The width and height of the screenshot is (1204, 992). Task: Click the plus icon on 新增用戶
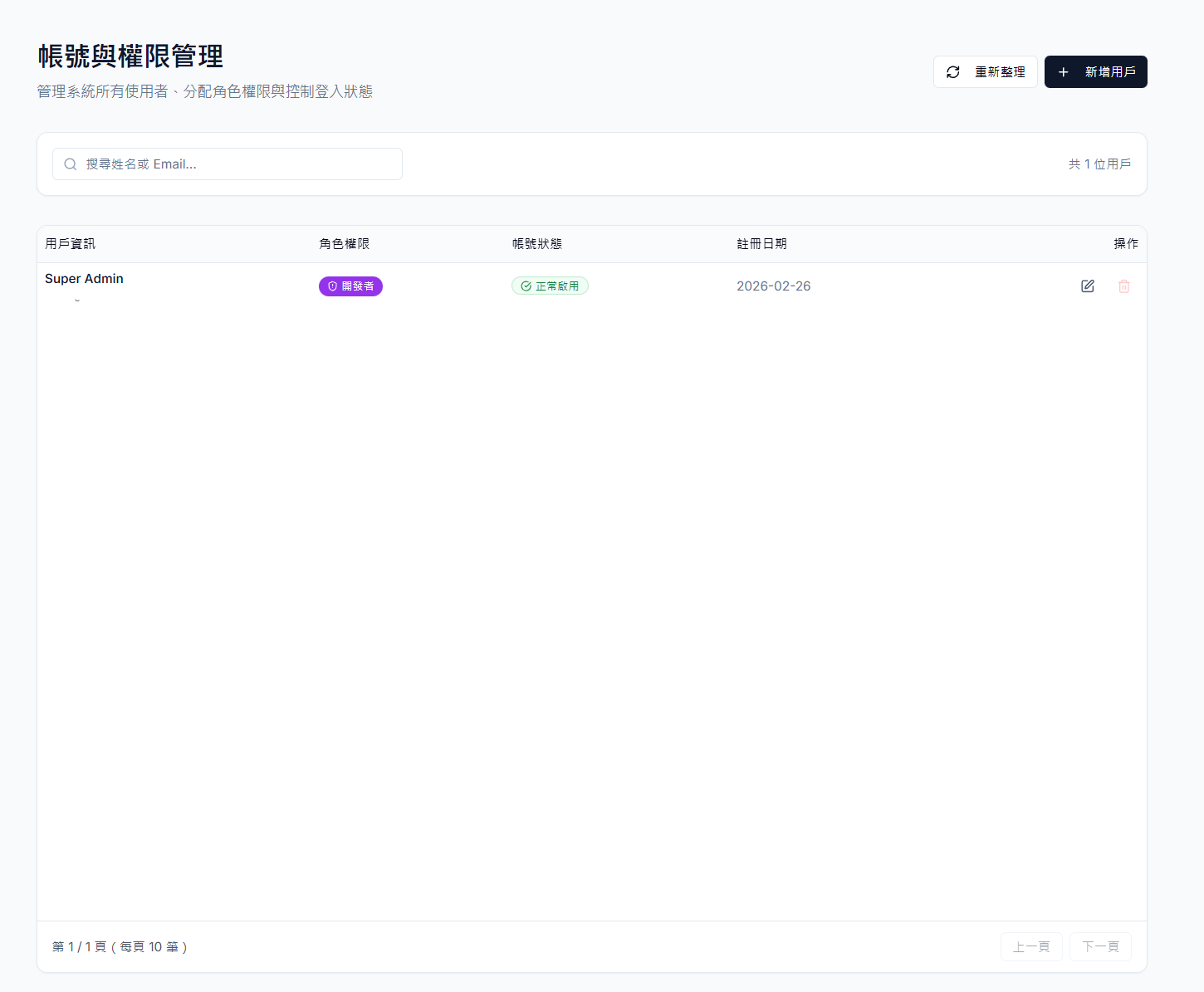pos(1063,72)
